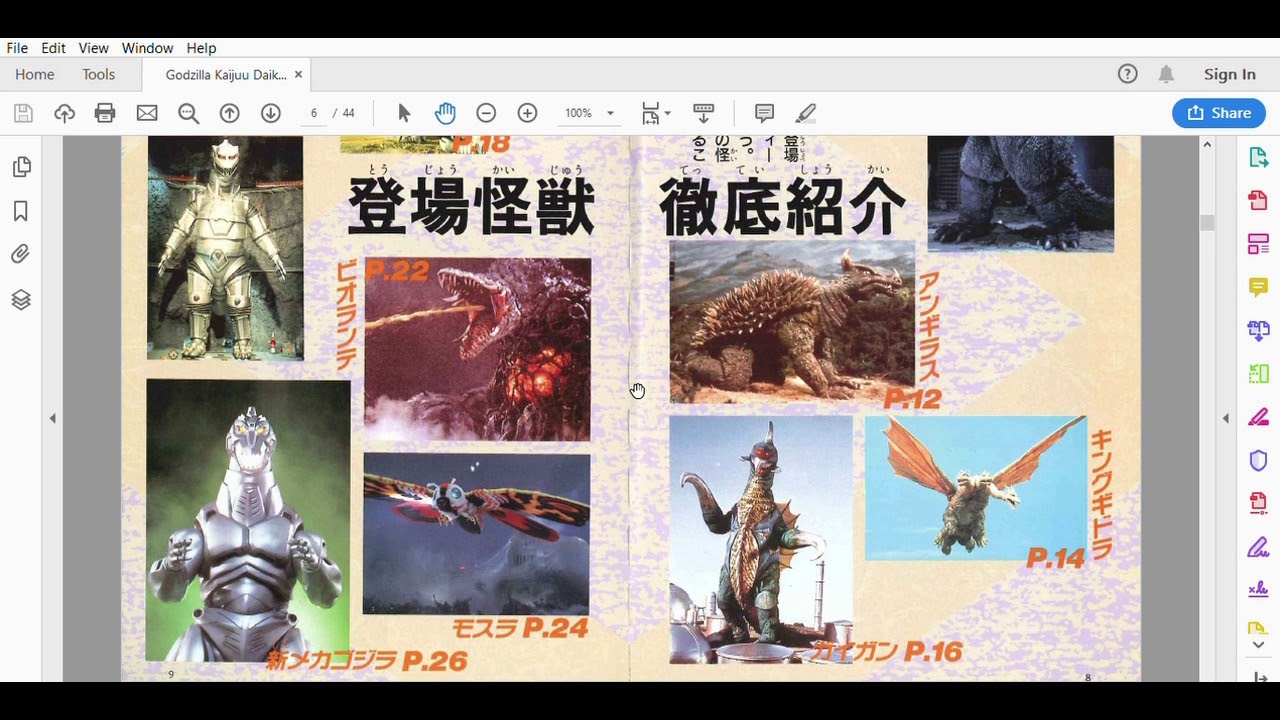Click the "P.22" page reference text
This screenshot has width=1280, height=720.
pos(398,270)
